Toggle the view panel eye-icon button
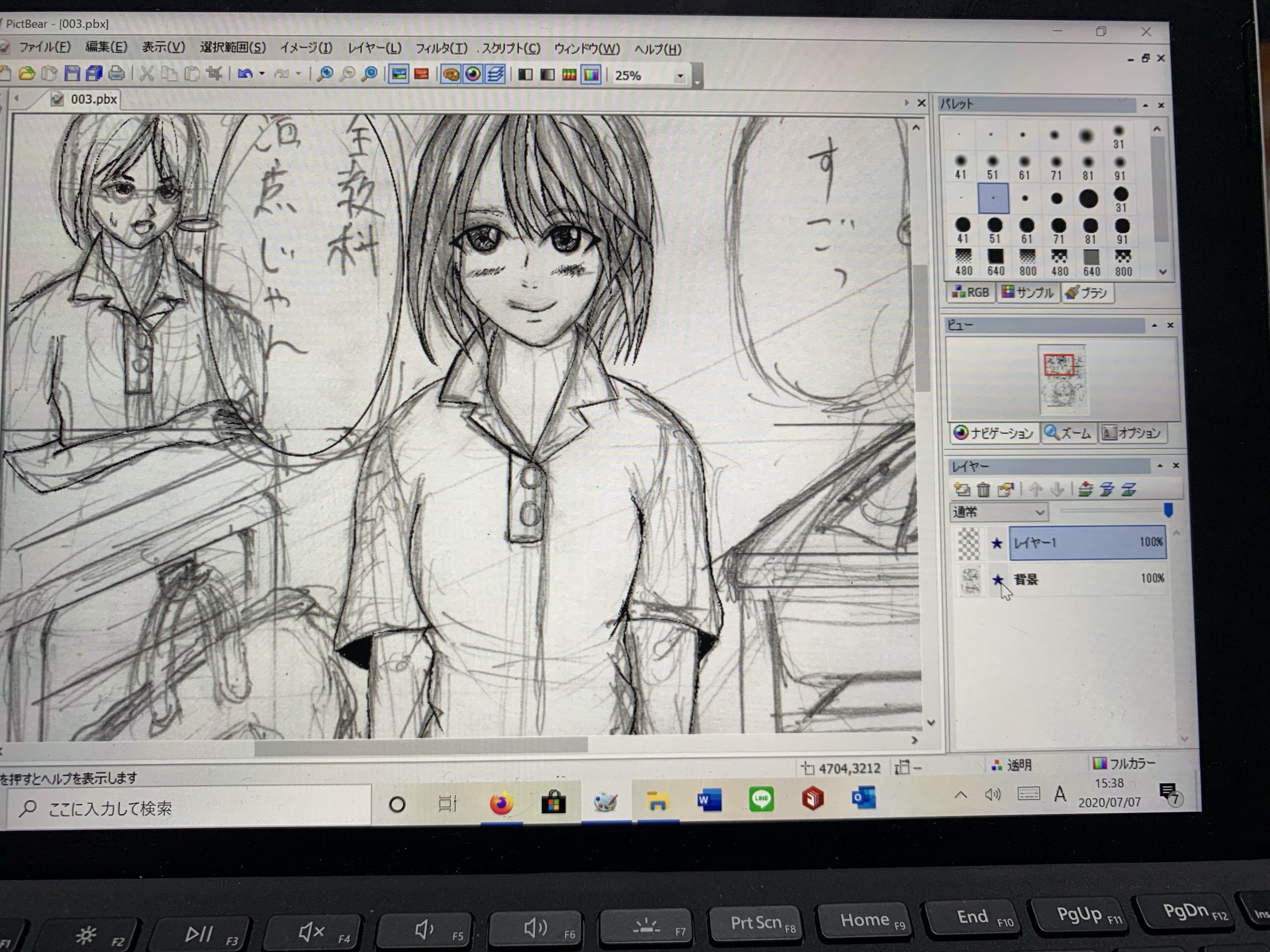This screenshot has height=952, width=1270. (x=473, y=74)
